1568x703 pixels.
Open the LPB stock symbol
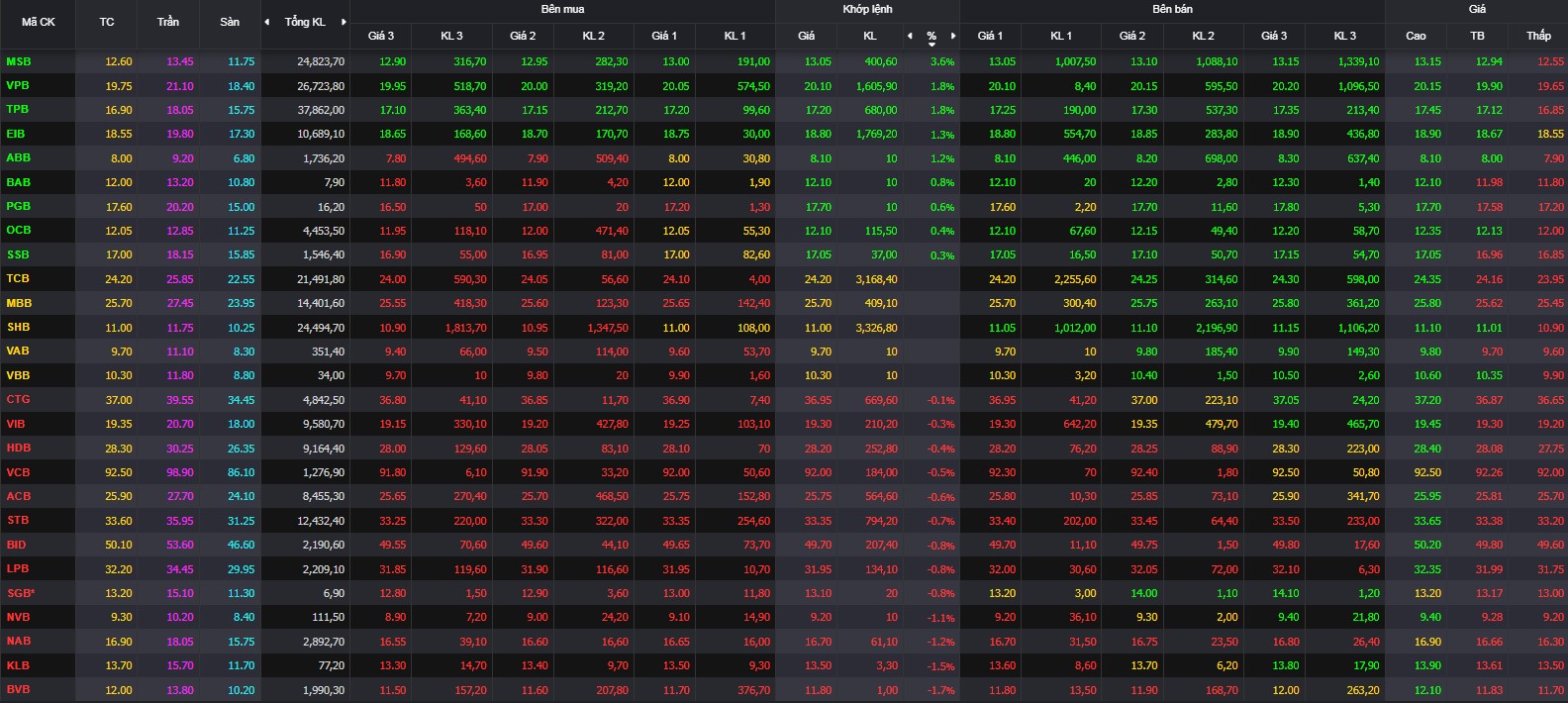18,568
